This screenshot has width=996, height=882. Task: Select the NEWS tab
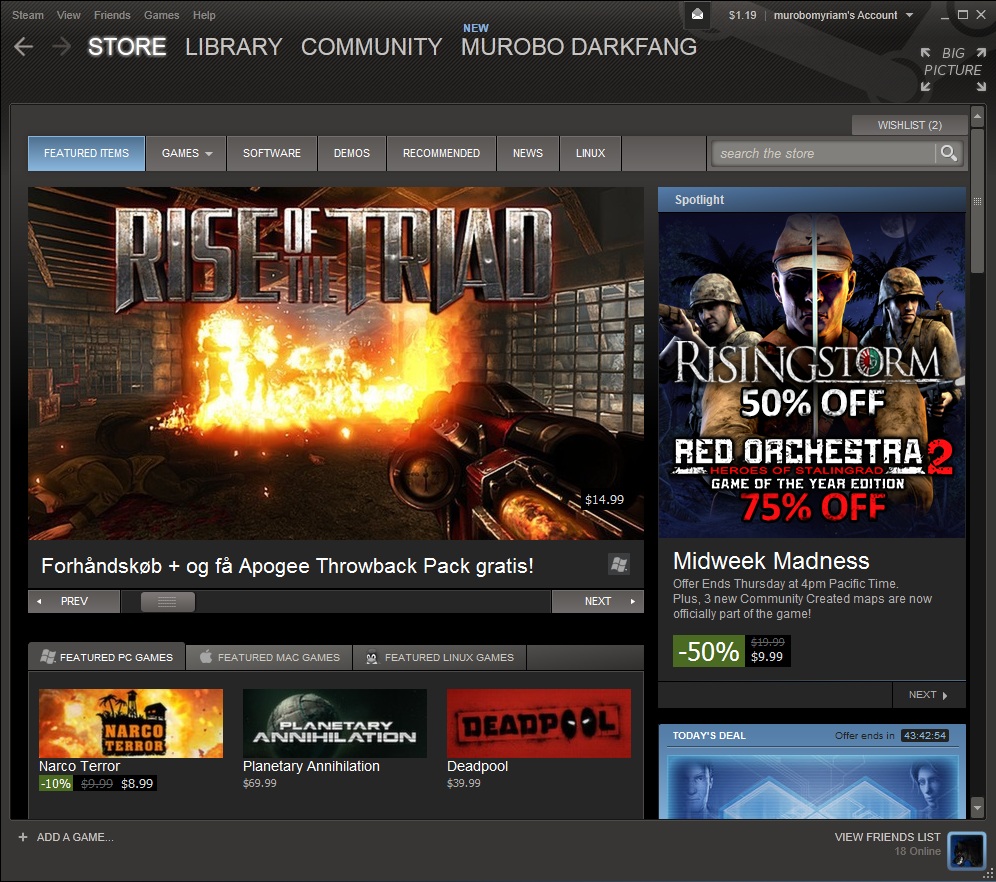tap(528, 153)
